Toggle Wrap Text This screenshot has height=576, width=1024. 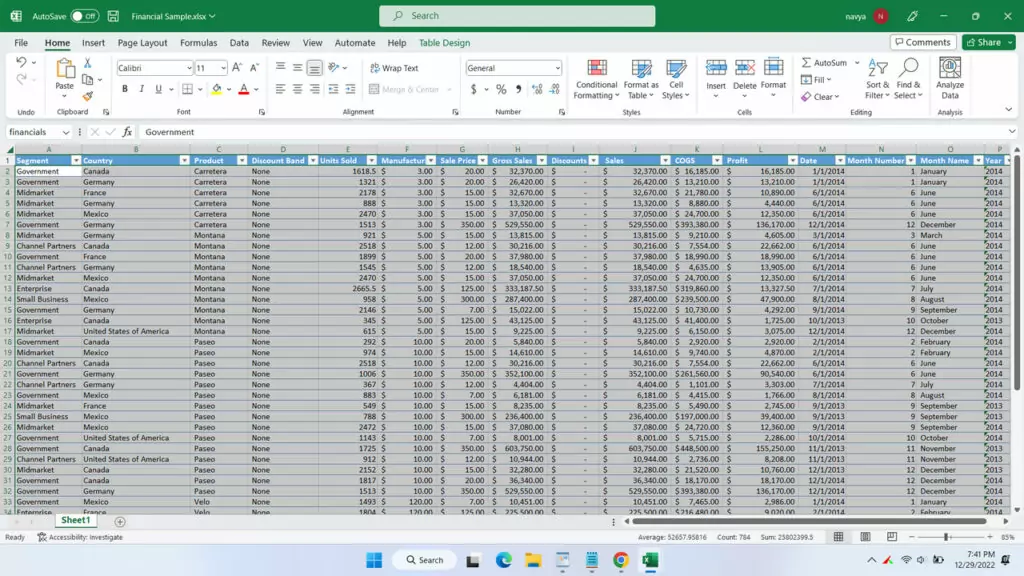click(x=394, y=68)
